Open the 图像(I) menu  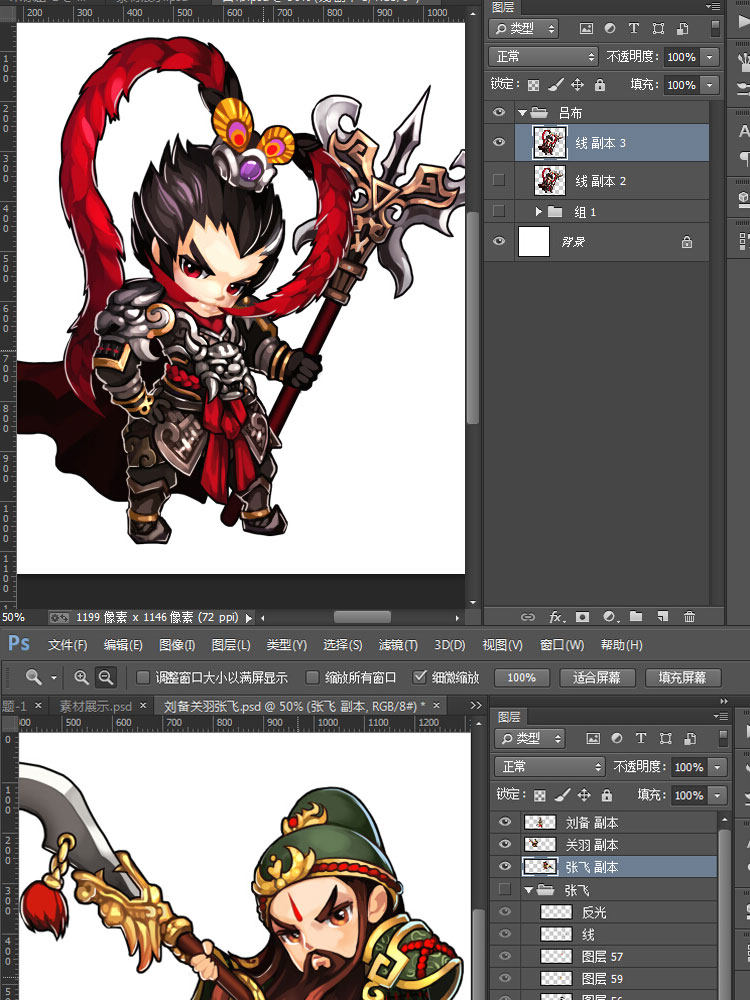(177, 645)
